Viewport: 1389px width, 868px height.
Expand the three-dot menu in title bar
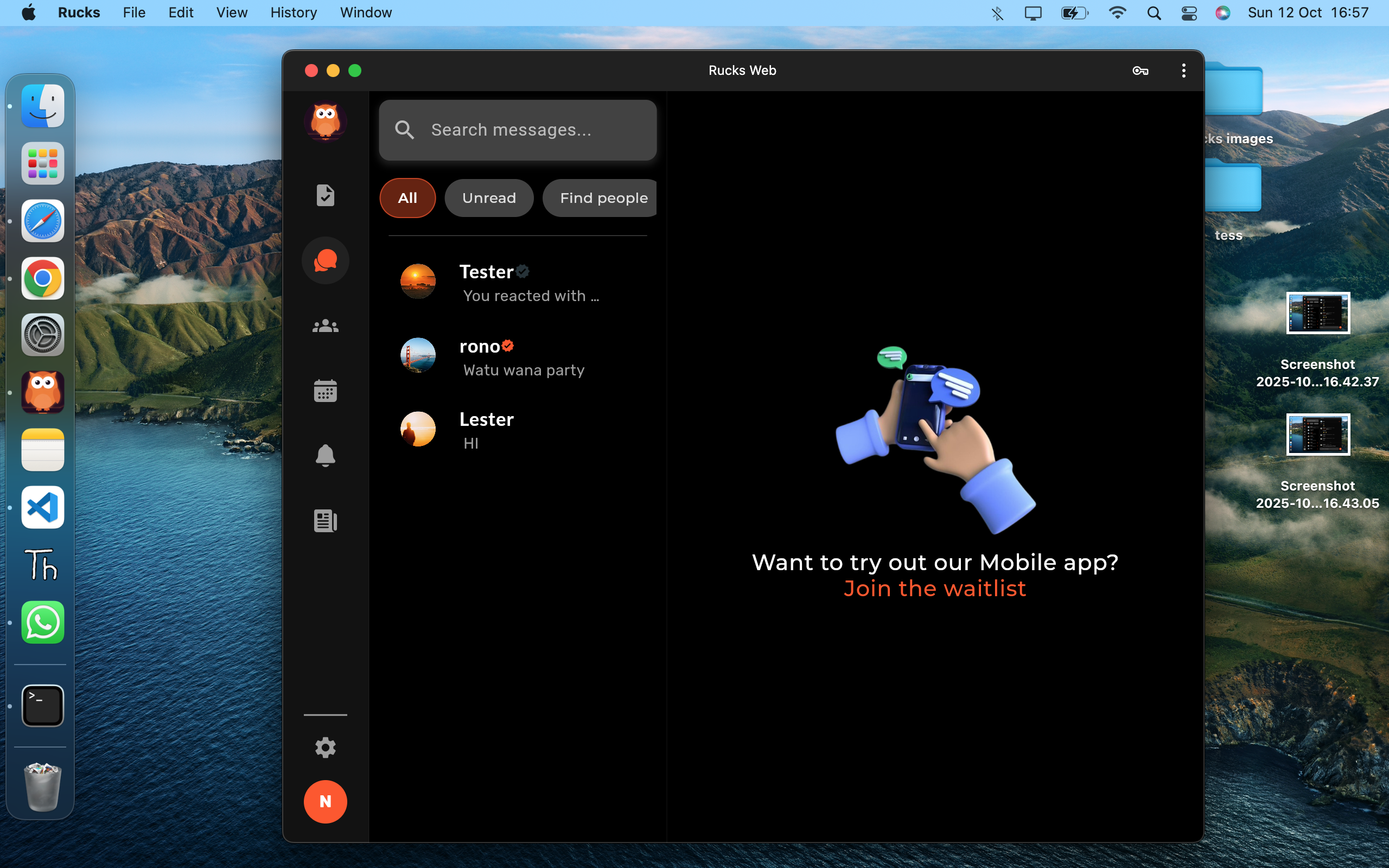tap(1183, 71)
